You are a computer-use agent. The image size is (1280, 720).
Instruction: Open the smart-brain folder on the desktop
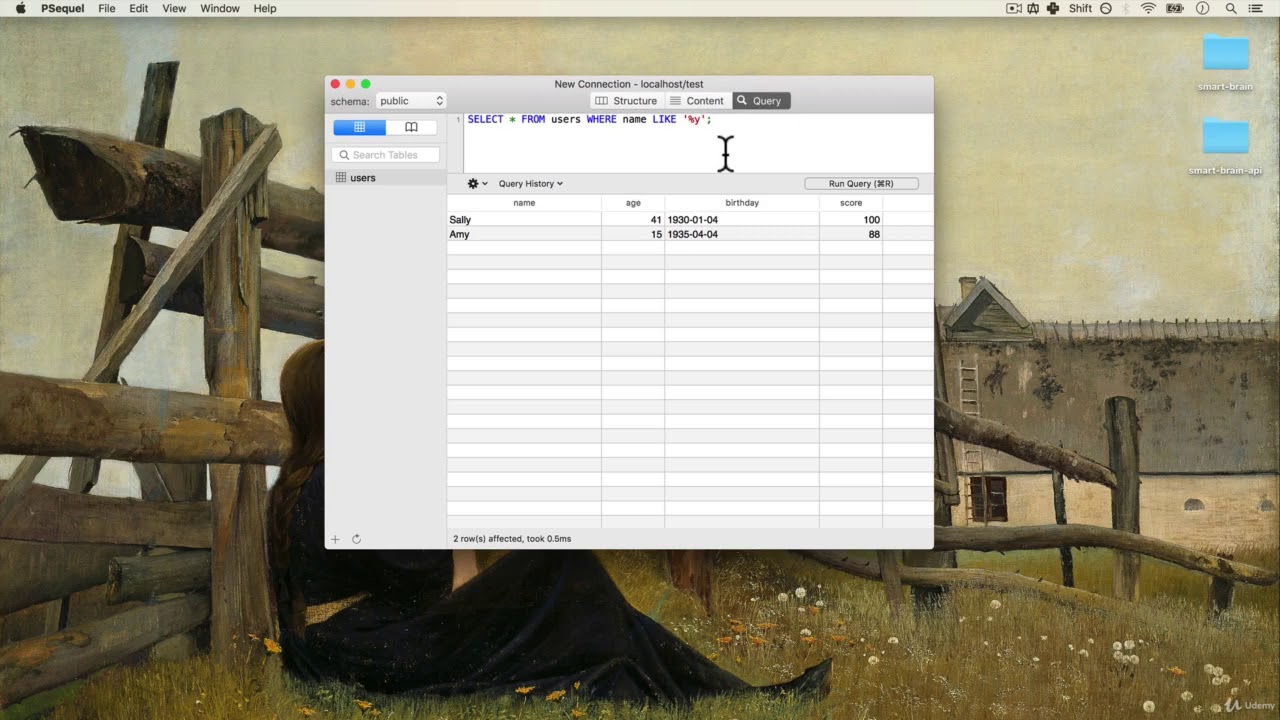click(1225, 63)
